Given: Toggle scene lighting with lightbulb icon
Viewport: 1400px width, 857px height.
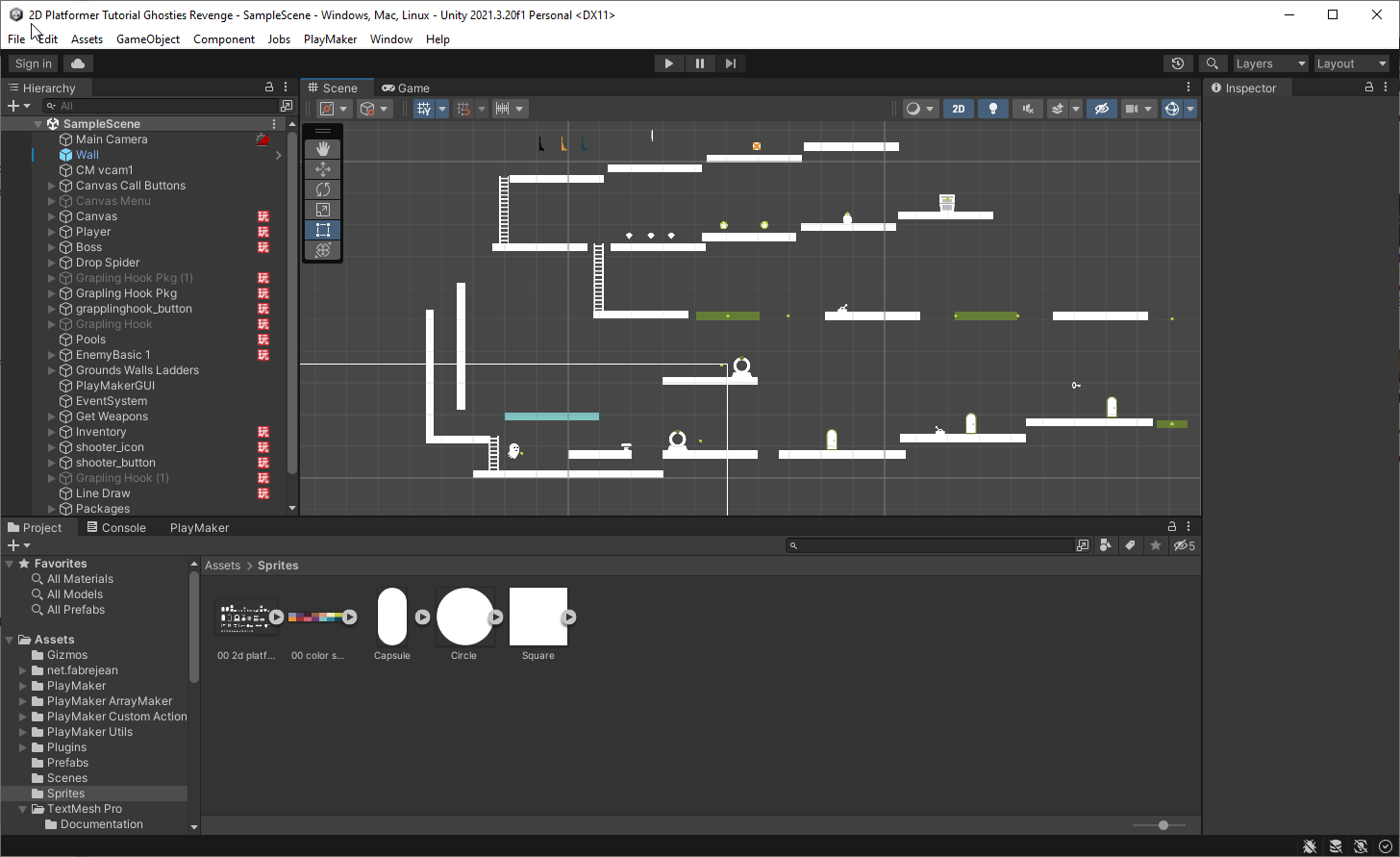Looking at the screenshot, I should pyautogui.click(x=993, y=109).
